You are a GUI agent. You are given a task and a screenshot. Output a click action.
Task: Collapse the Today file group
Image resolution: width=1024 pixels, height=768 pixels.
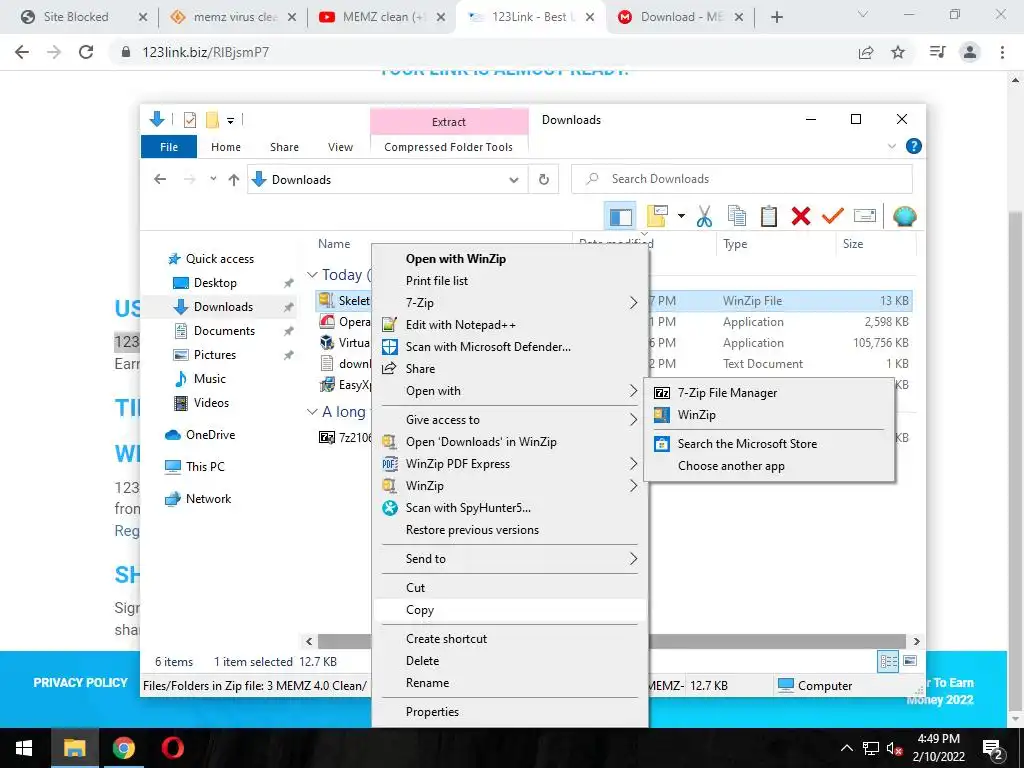pos(312,275)
